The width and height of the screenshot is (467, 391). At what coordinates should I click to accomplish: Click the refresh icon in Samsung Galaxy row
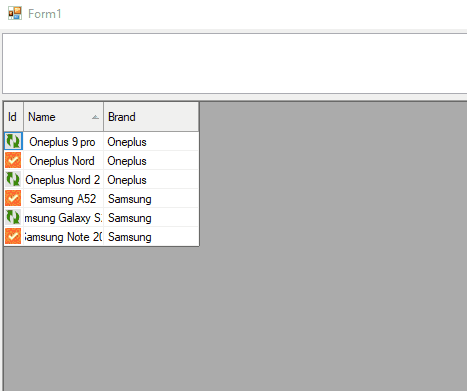pos(13,217)
